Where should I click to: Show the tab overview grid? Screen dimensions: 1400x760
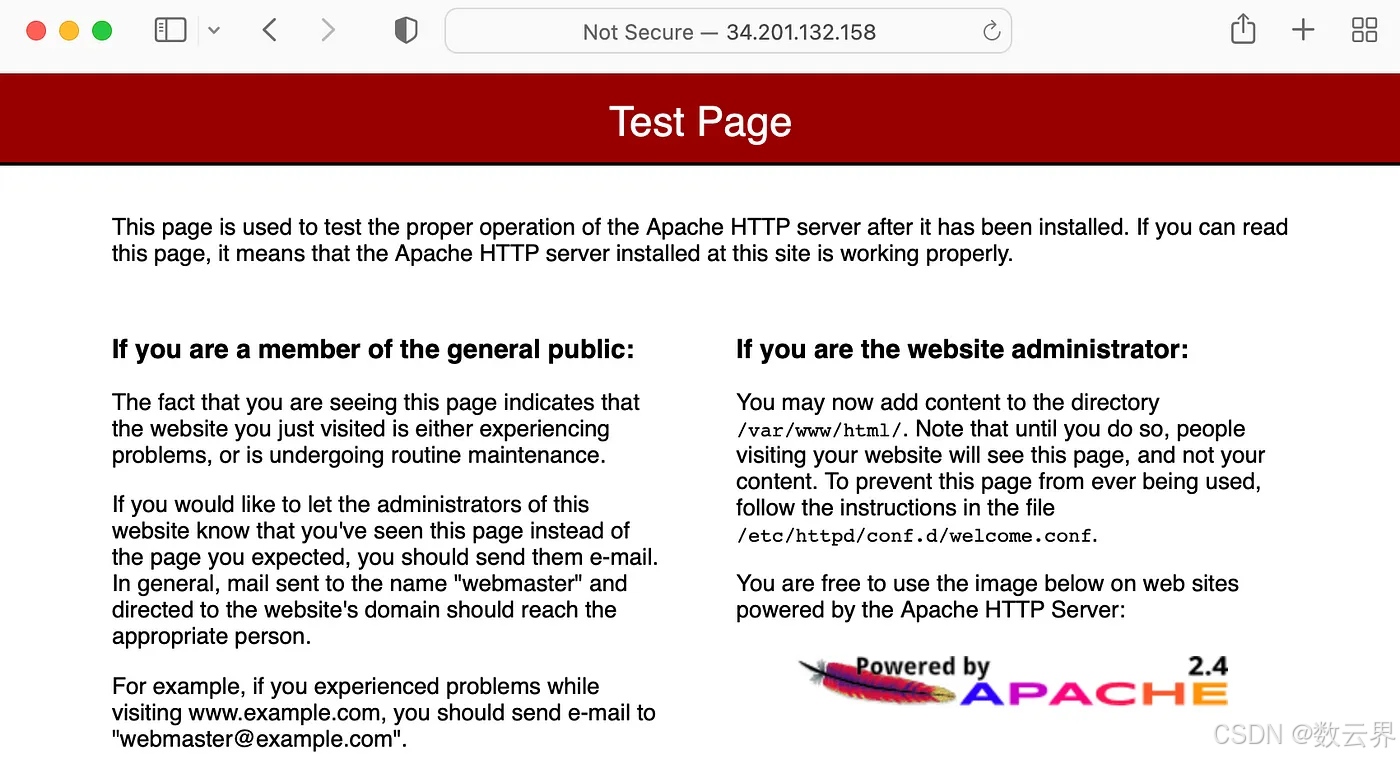click(1364, 30)
